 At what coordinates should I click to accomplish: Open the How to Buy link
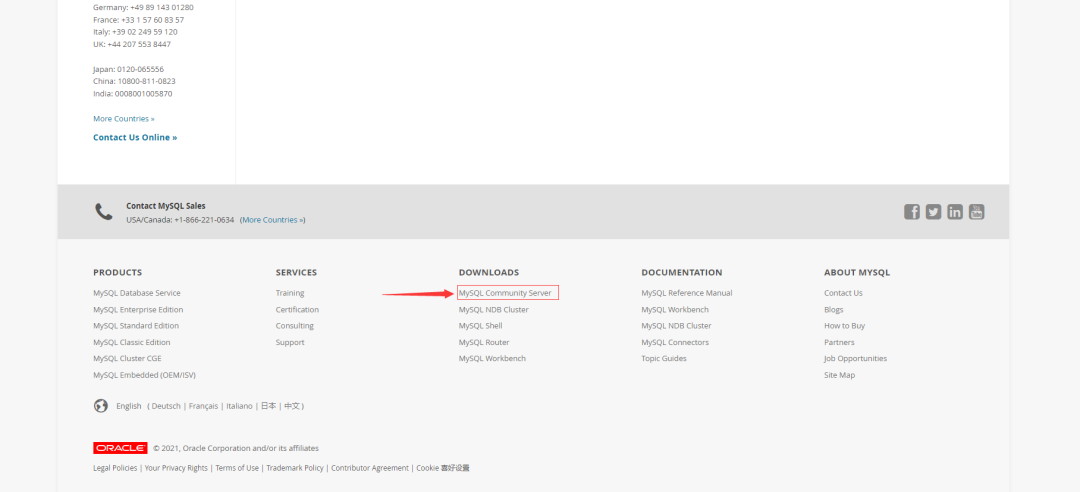[844, 326]
